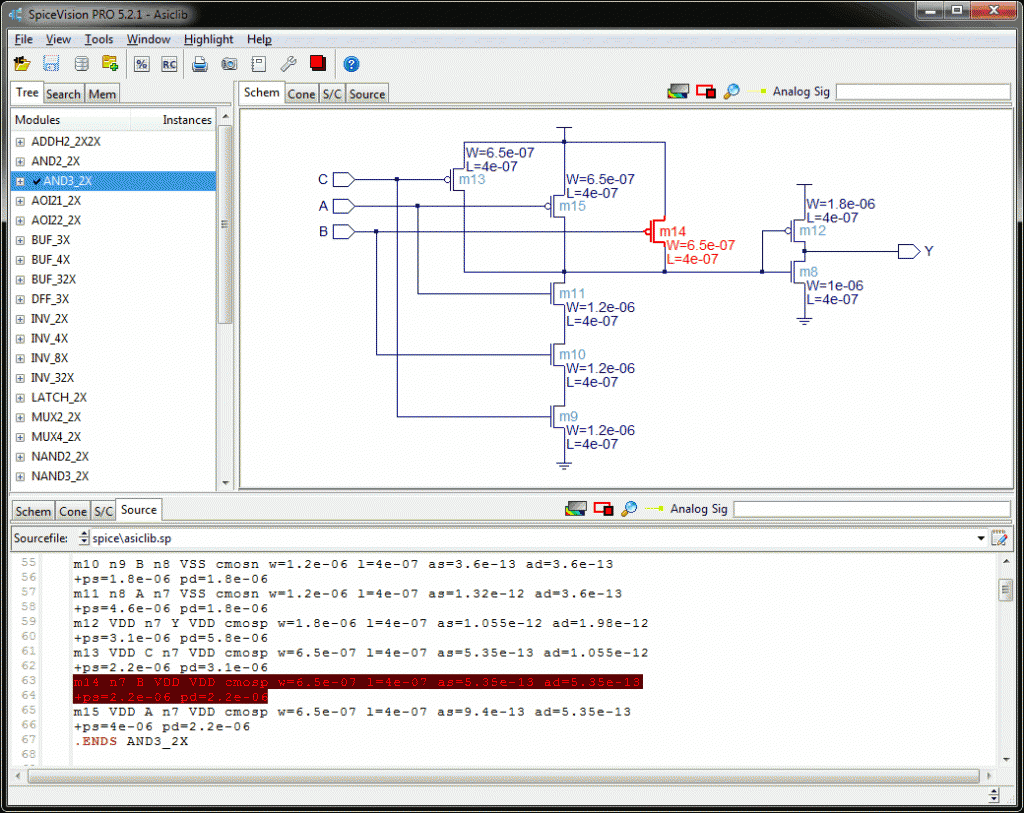
Task: Select the RC extraction toolbar icon
Action: coord(168,63)
